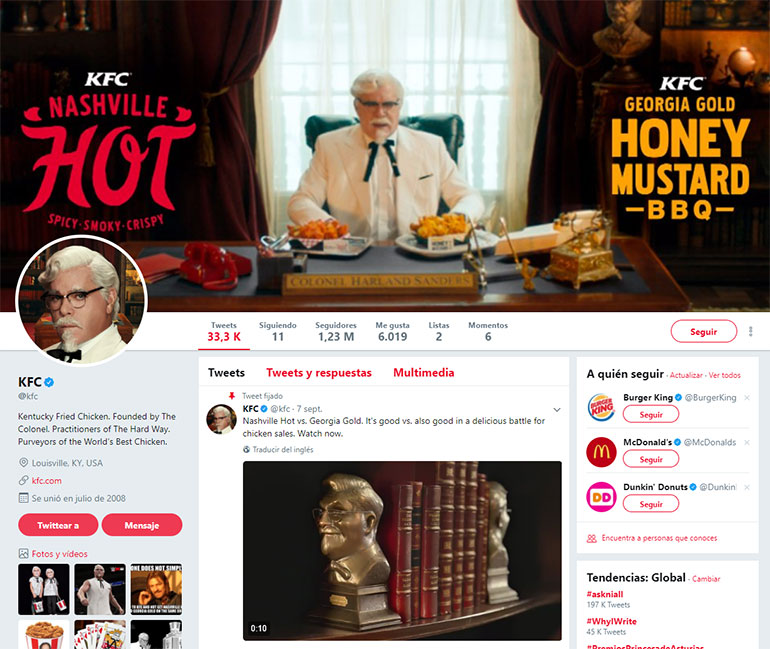The image size is (770, 649).
Task: Click the McDonald's avatar logo
Action: click(601, 452)
